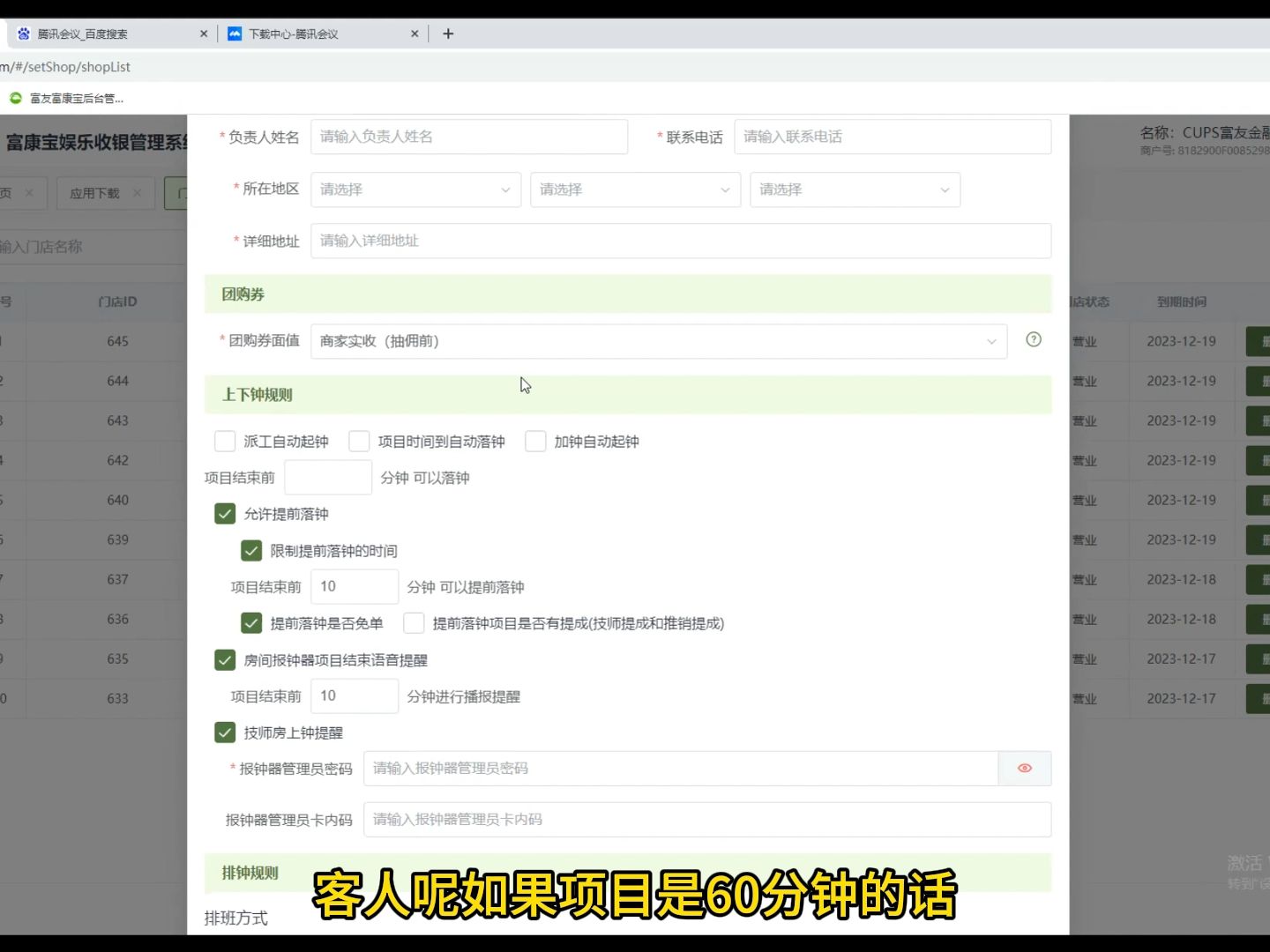Click the 到期时间 column header

click(x=1182, y=301)
